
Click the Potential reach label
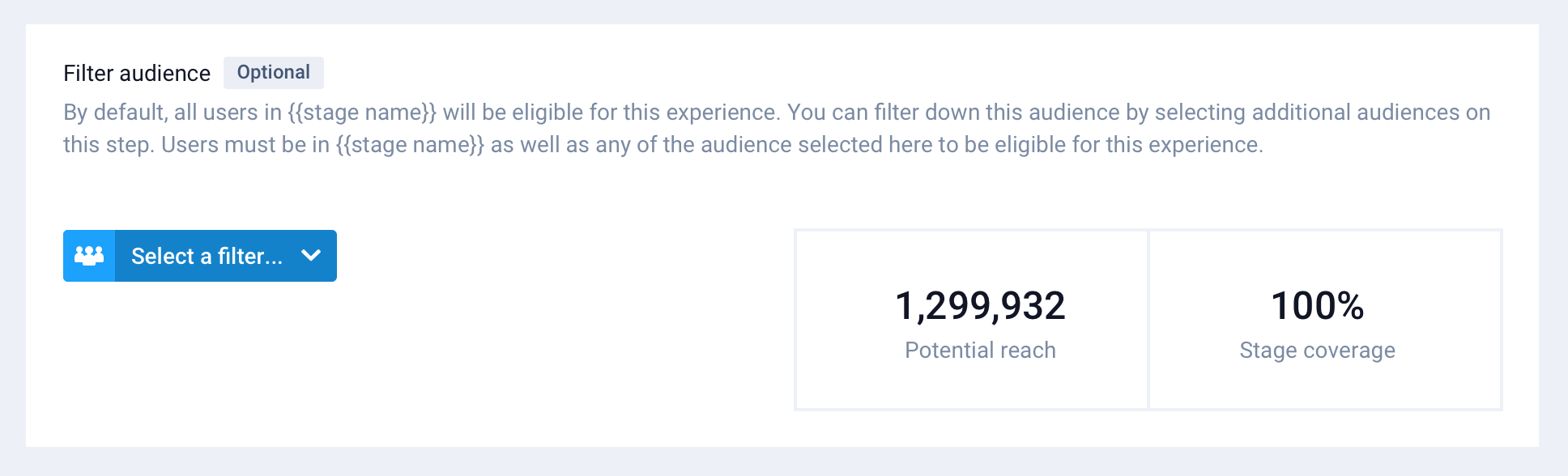(x=980, y=351)
